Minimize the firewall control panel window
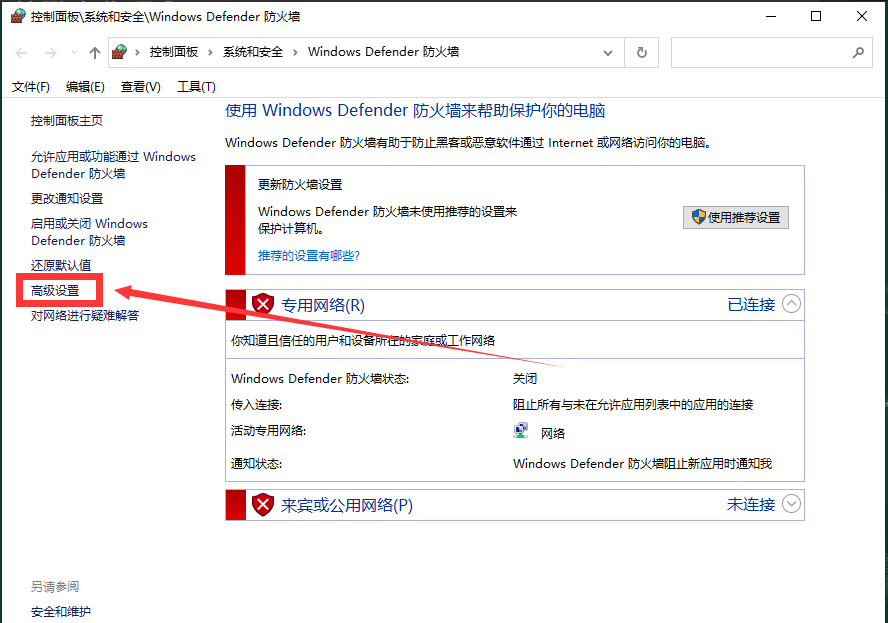The height and width of the screenshot is (623, 888). click(x=771, y=16)
